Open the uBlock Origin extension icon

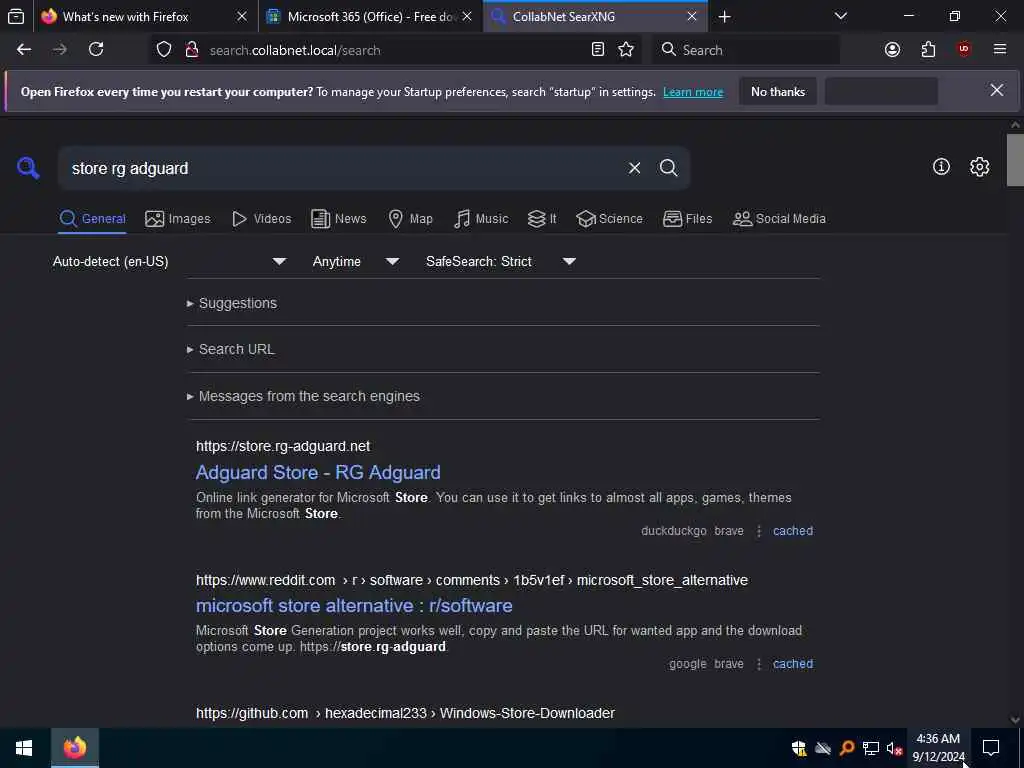pos(964,50)
